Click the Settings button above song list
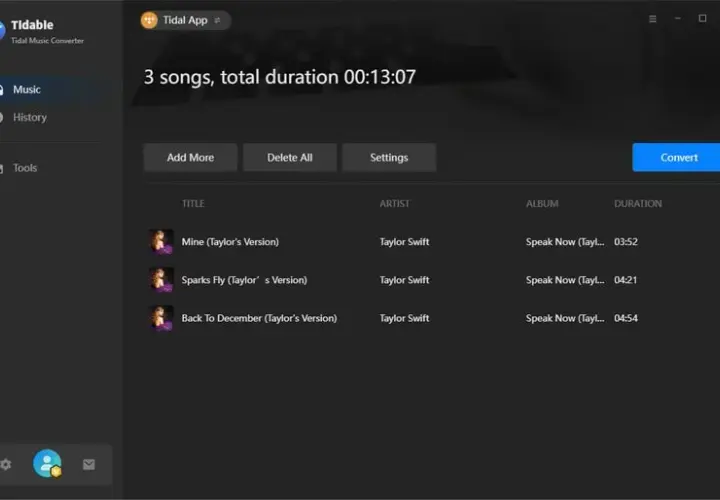720x500 pixels. (389, 157)
